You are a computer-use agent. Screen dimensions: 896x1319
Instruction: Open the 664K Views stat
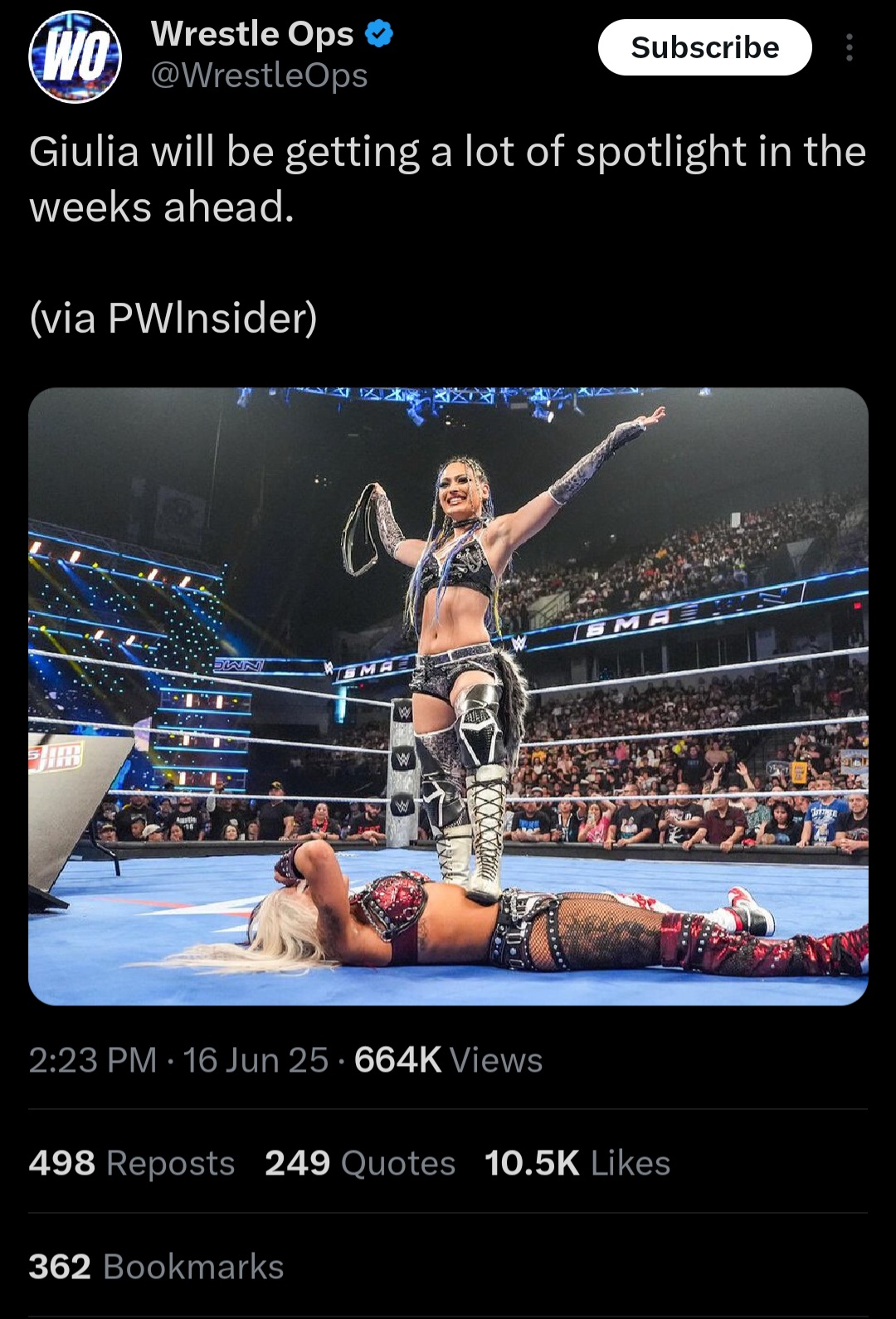click(x=448, y=1060)
